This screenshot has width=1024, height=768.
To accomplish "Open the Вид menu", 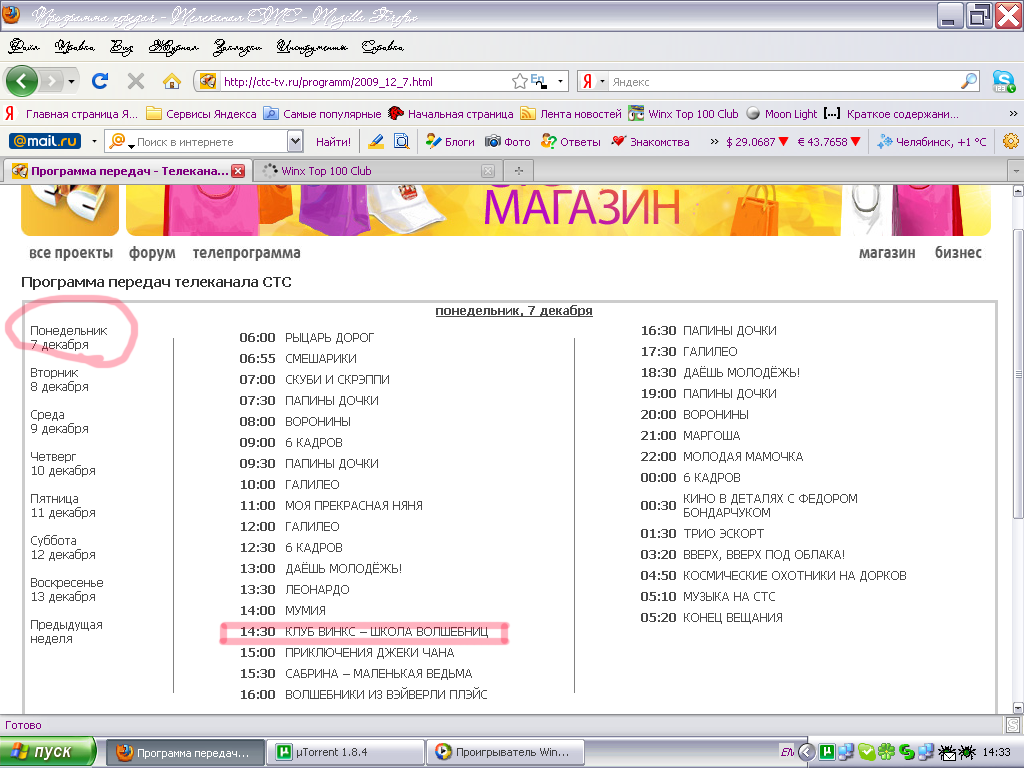I will pos(121,47).
